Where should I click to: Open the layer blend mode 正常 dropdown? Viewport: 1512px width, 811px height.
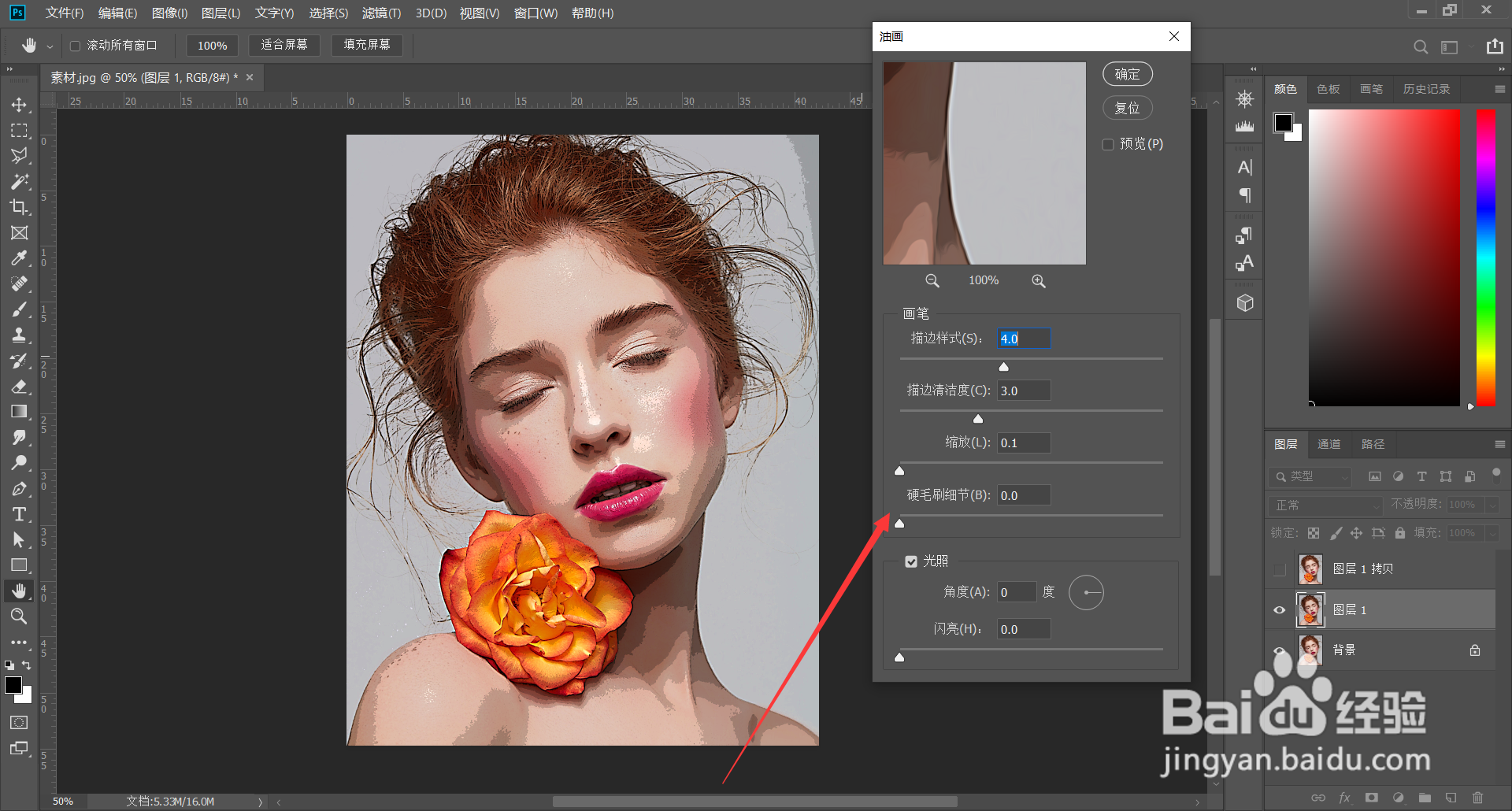[1325, 505]
